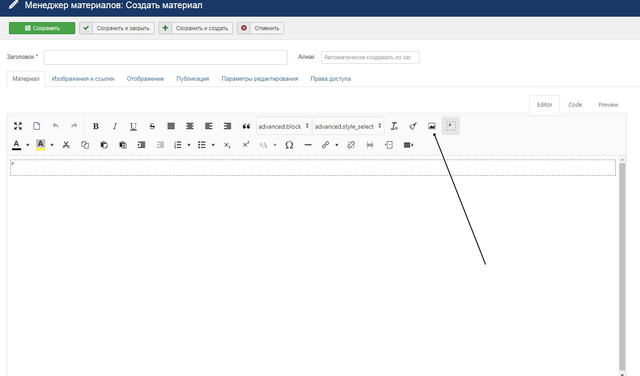640x376 pixels.
Task: Toggle underline formatting
Action: pos(133,126)
